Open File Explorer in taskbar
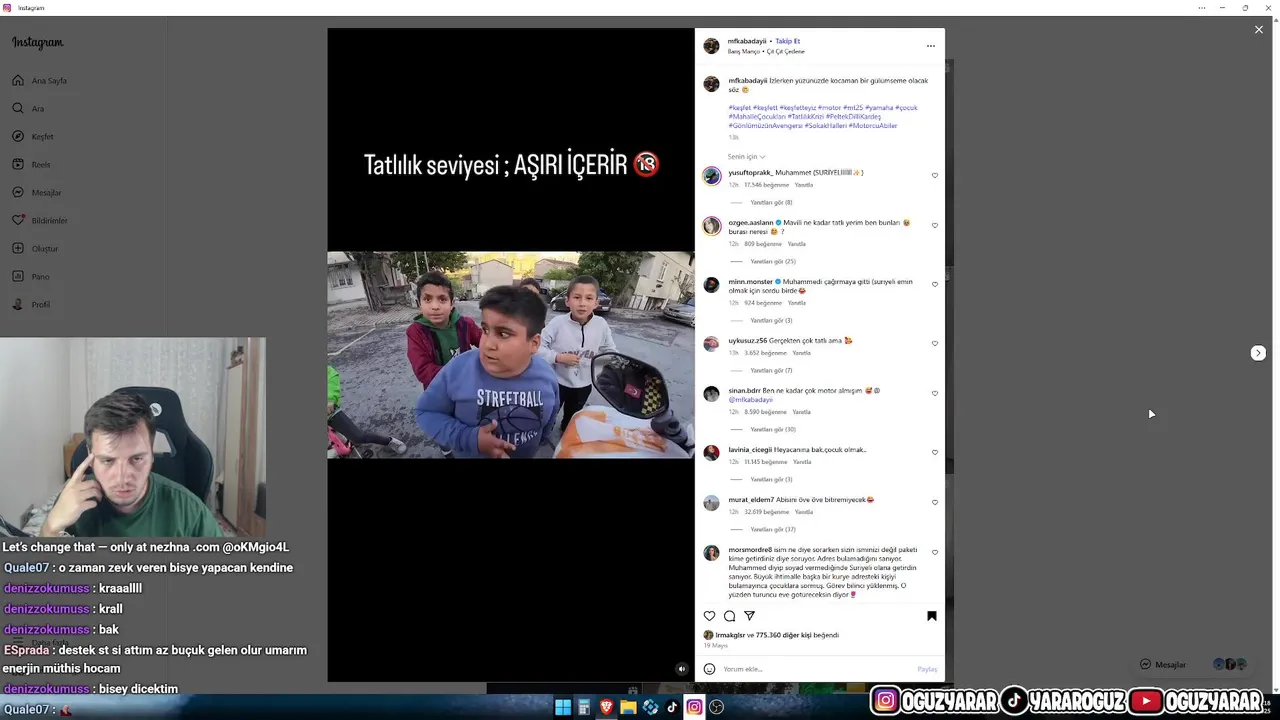The image size is (1280, 720). click(628, 707)
